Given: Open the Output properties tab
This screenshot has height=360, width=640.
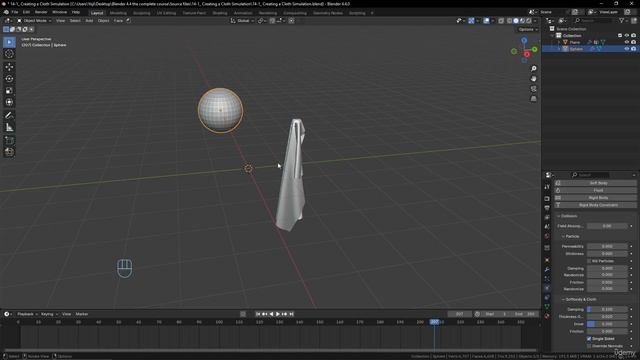Looking at the screenshot, I should 547,208.
